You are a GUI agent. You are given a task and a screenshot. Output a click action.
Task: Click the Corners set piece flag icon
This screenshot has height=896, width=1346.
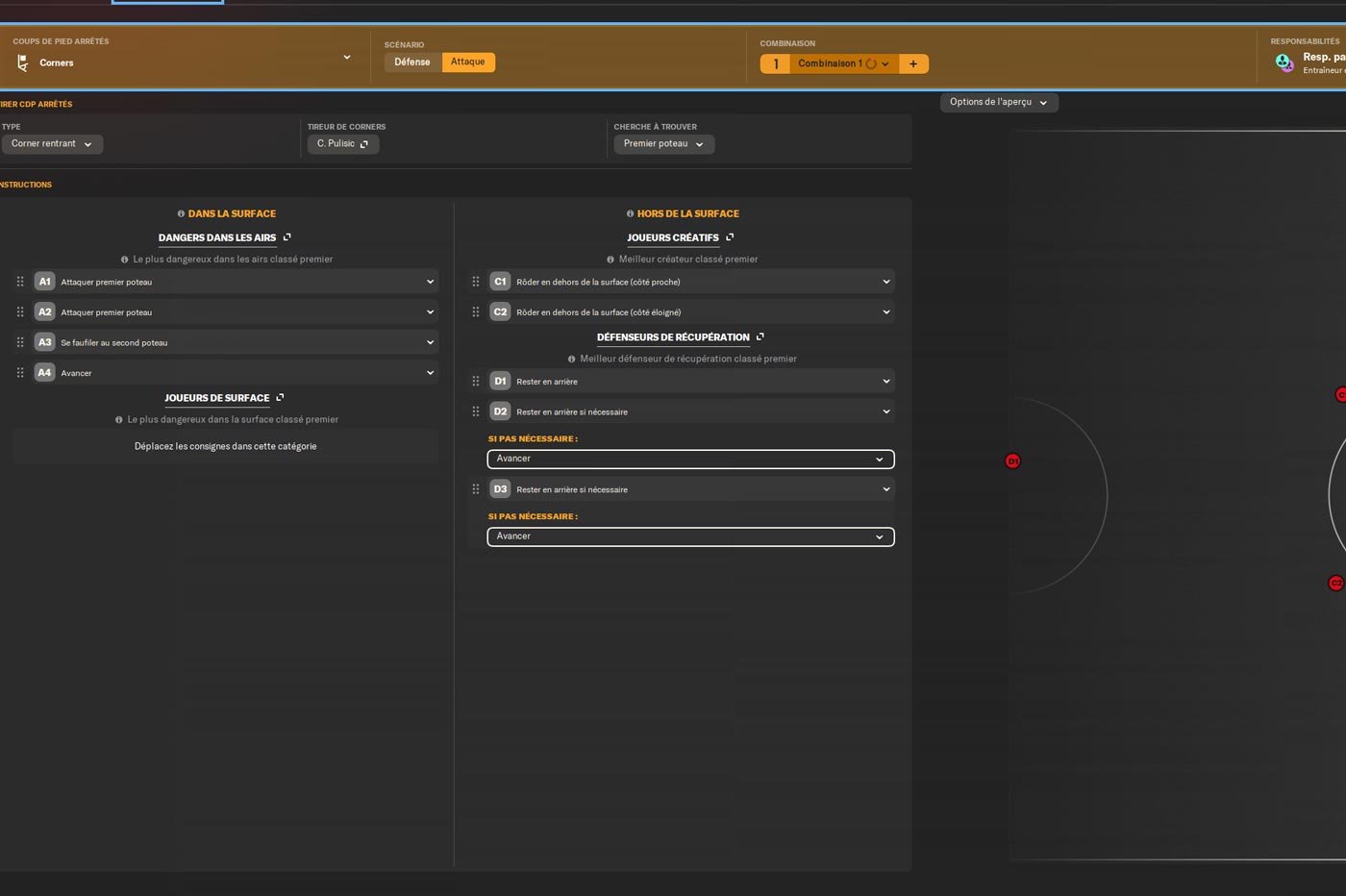pos(22,63)
